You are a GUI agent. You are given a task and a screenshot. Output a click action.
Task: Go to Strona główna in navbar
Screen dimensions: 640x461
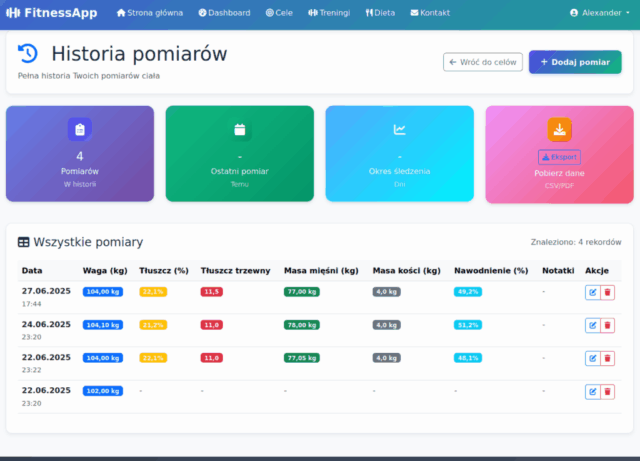coord(150,13)
